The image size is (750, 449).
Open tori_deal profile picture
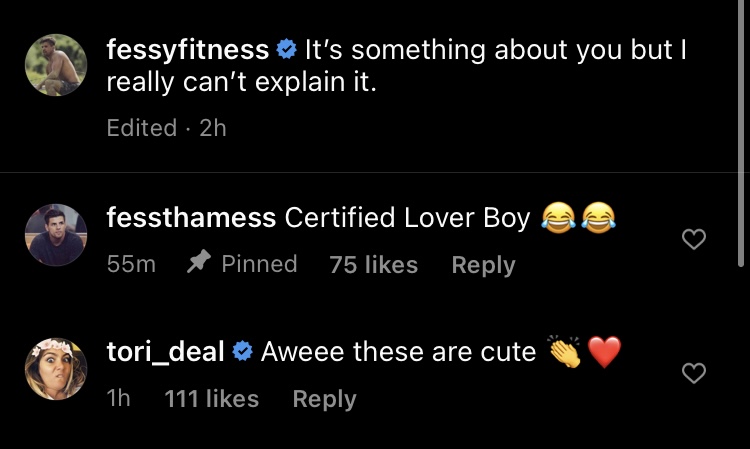[x=56, y=369]
